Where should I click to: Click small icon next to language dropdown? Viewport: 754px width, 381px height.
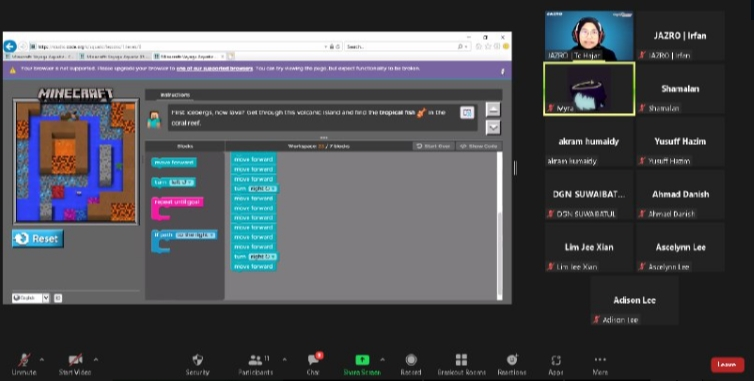(58, 298)
